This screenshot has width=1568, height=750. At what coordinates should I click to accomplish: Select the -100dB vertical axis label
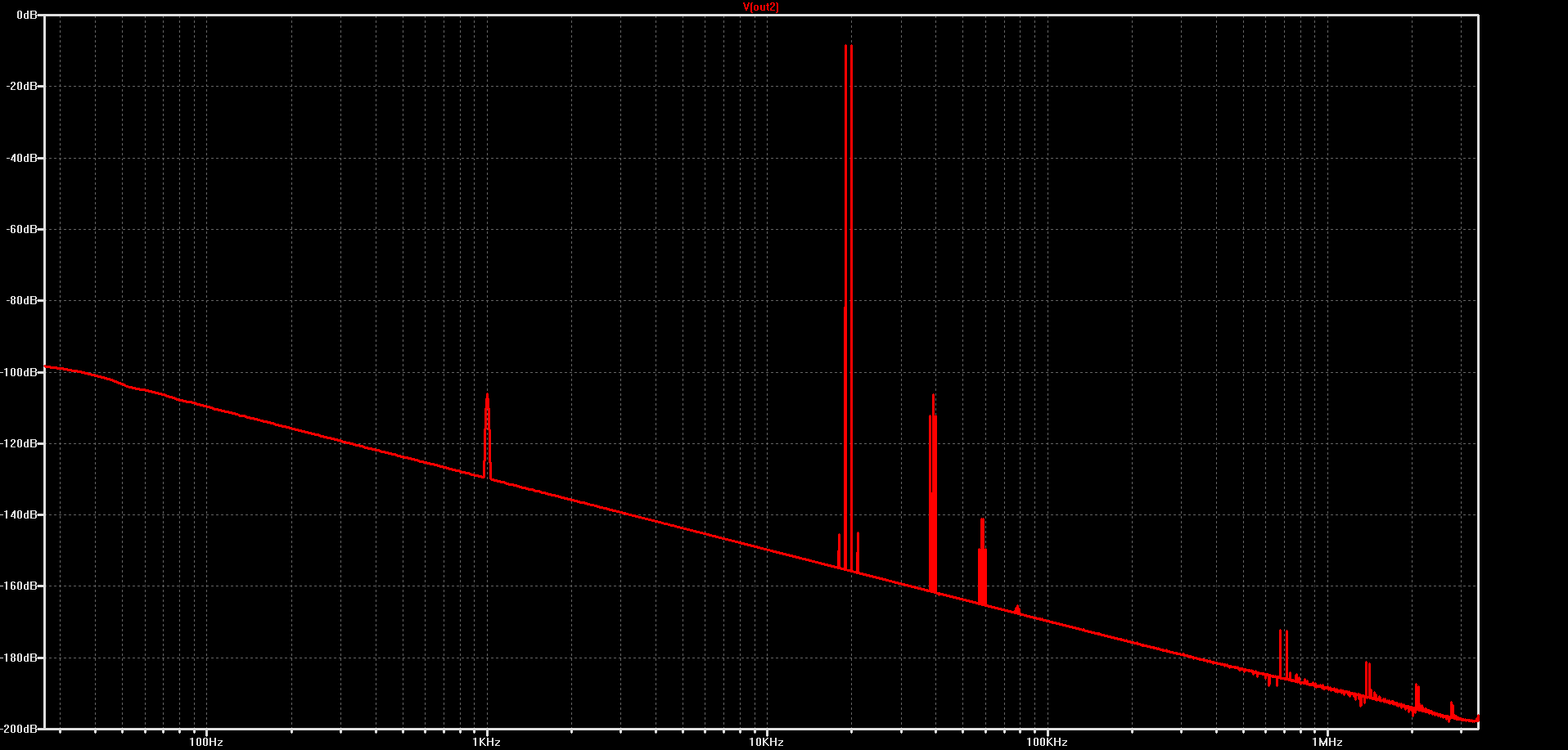[x=20, y=372]
